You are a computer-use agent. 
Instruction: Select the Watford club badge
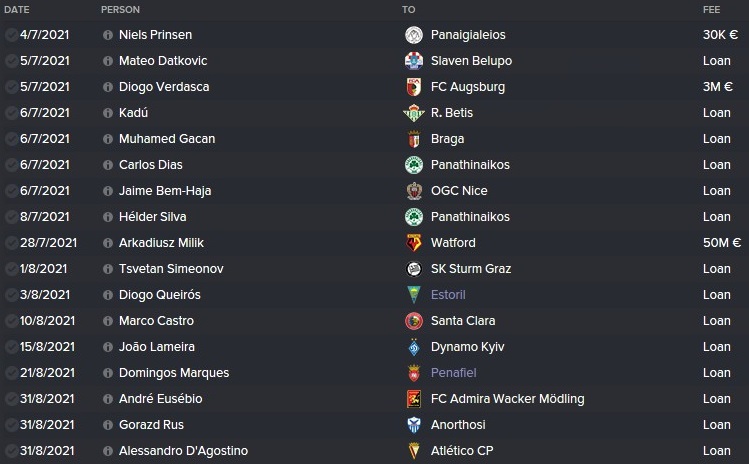tap(414, 243)
